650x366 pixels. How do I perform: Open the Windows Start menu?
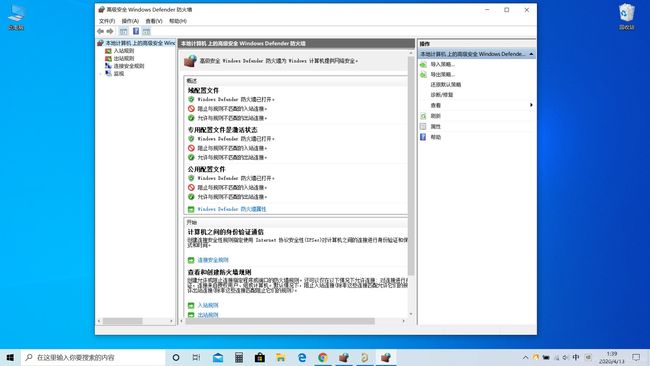coord(10,357)
